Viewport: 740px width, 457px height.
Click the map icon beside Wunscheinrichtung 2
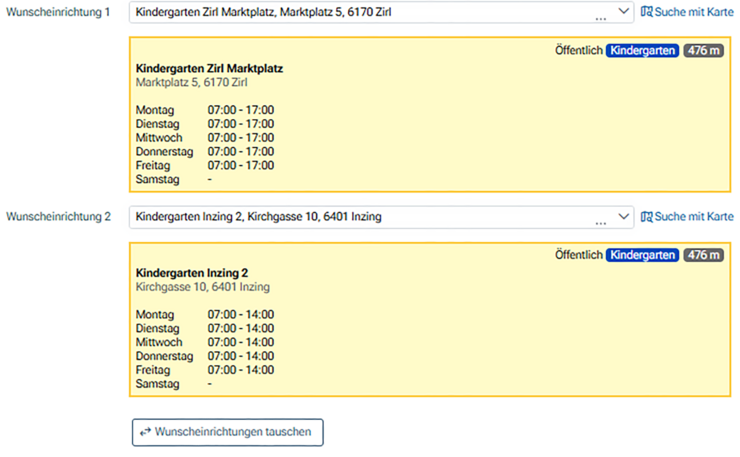(646, 216)
